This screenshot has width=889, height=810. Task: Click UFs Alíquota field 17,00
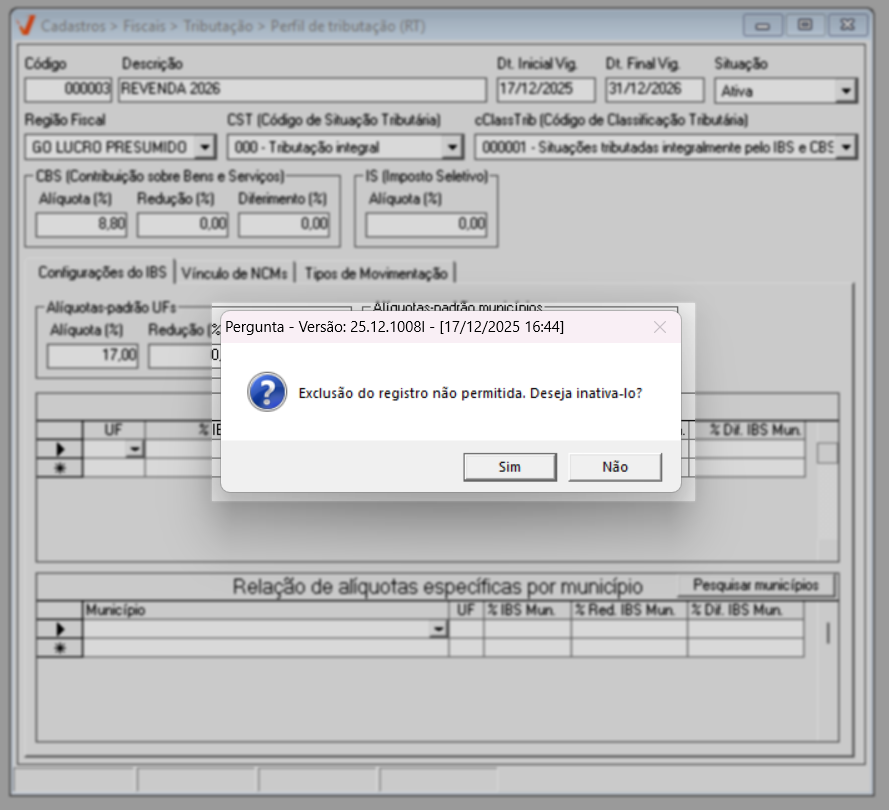coord(92,356)
